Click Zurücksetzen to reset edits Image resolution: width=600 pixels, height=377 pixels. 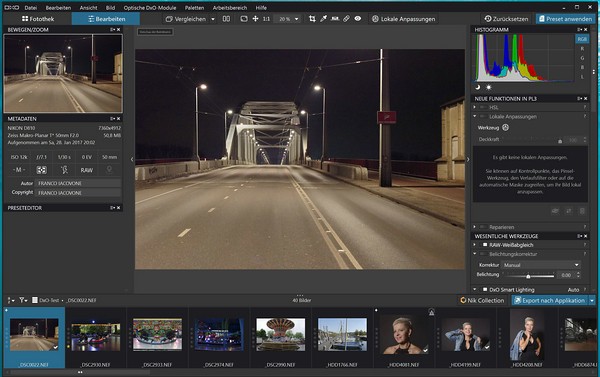click(x=506, y=19)
